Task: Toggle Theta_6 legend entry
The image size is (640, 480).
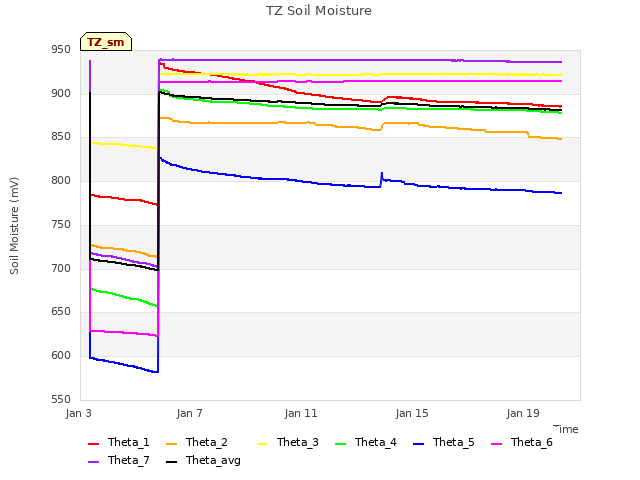Action: [x=522, y=442]
